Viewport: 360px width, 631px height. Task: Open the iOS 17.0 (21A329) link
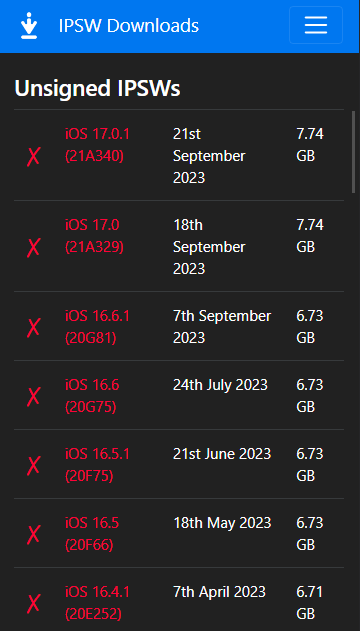pos(94,236)
